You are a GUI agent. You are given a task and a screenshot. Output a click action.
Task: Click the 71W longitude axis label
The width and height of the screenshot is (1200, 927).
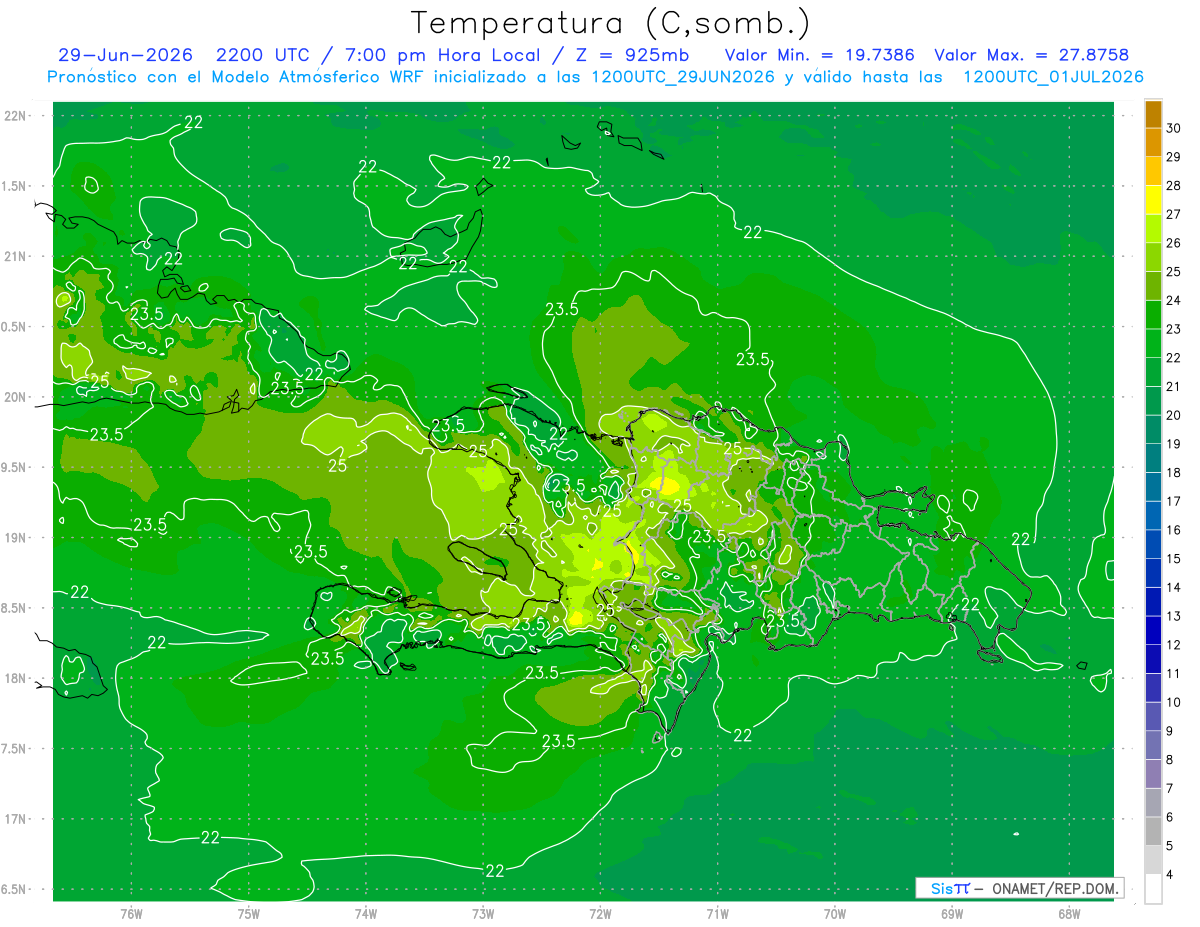[717, 914]
